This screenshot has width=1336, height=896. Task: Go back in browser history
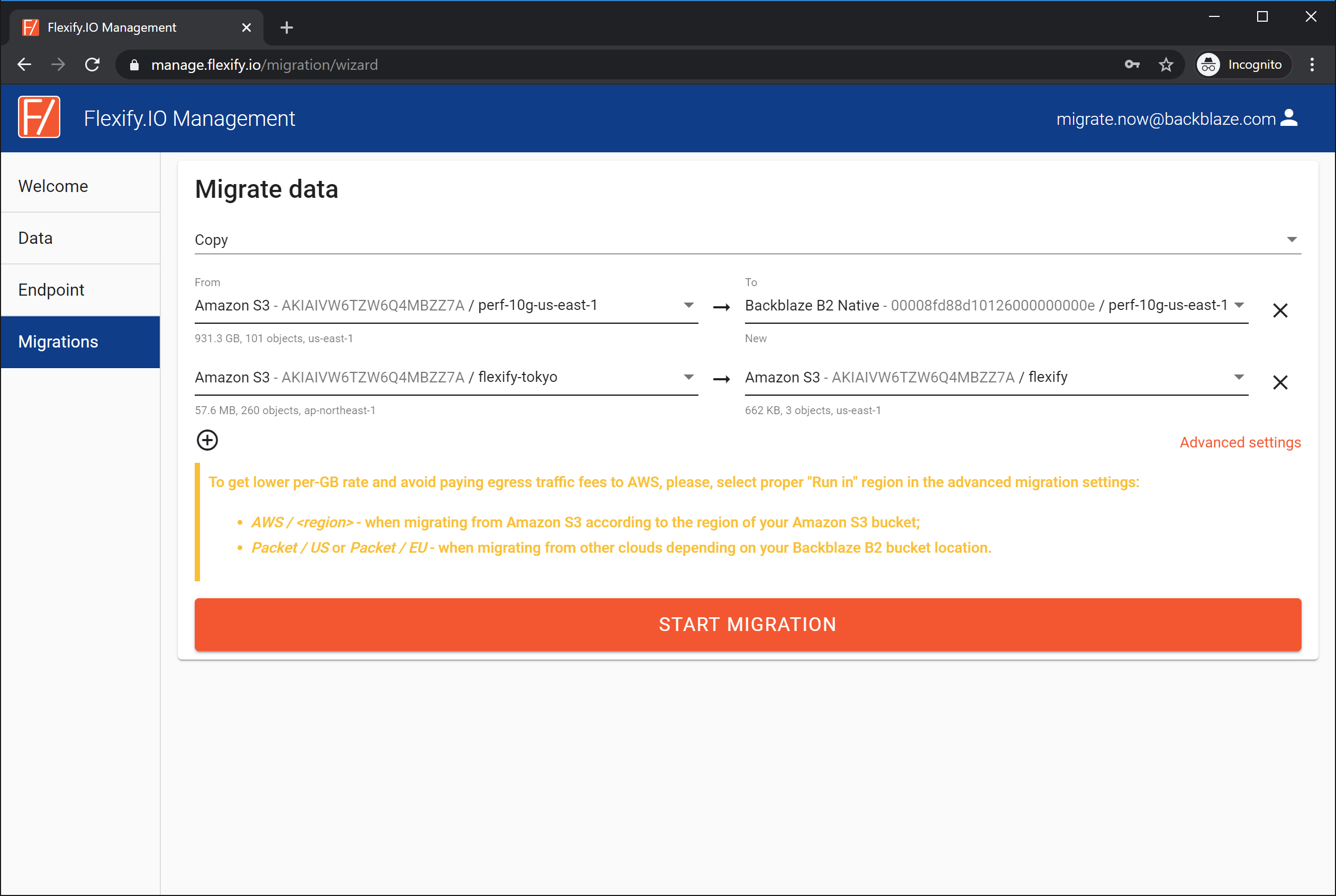coord(24,65)
